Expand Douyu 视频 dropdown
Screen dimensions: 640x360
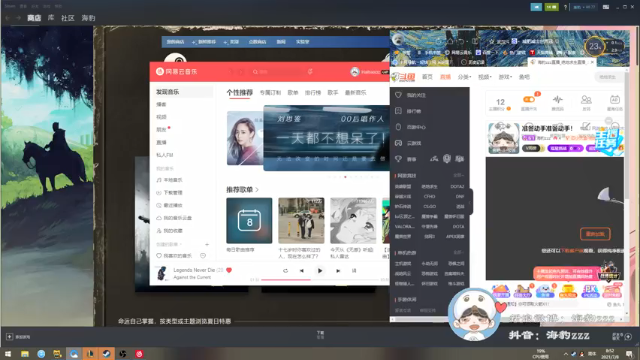[485, 77]
